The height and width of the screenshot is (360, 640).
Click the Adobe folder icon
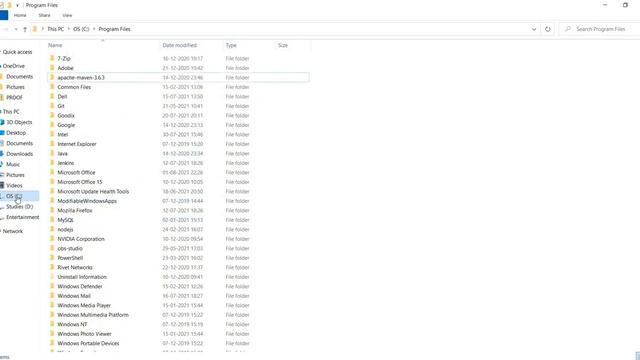pos(52,68)
